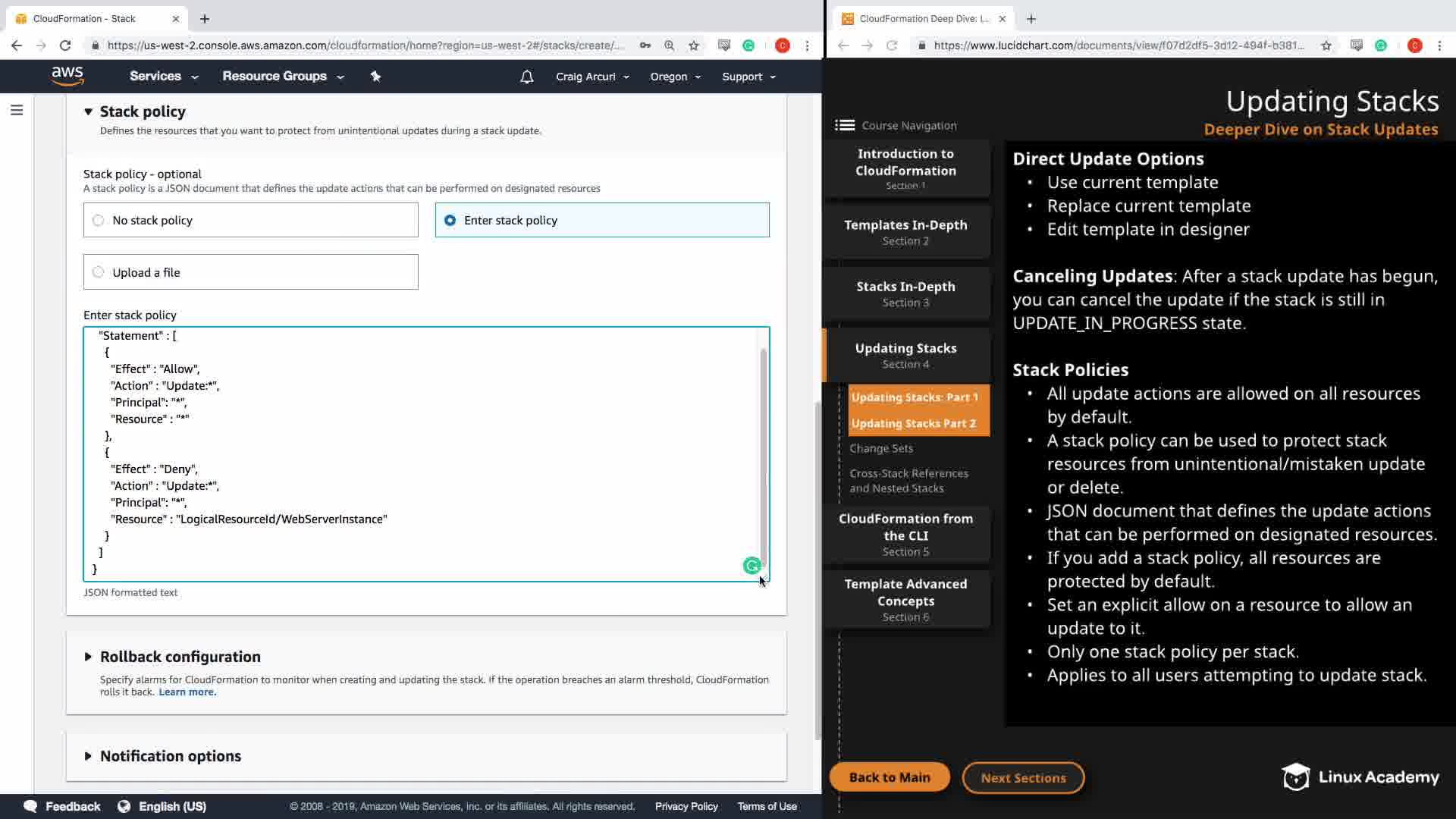The image size is (1456, 819).
Task: Open the Oregon region dropdown
Action: tap(675, 77)
